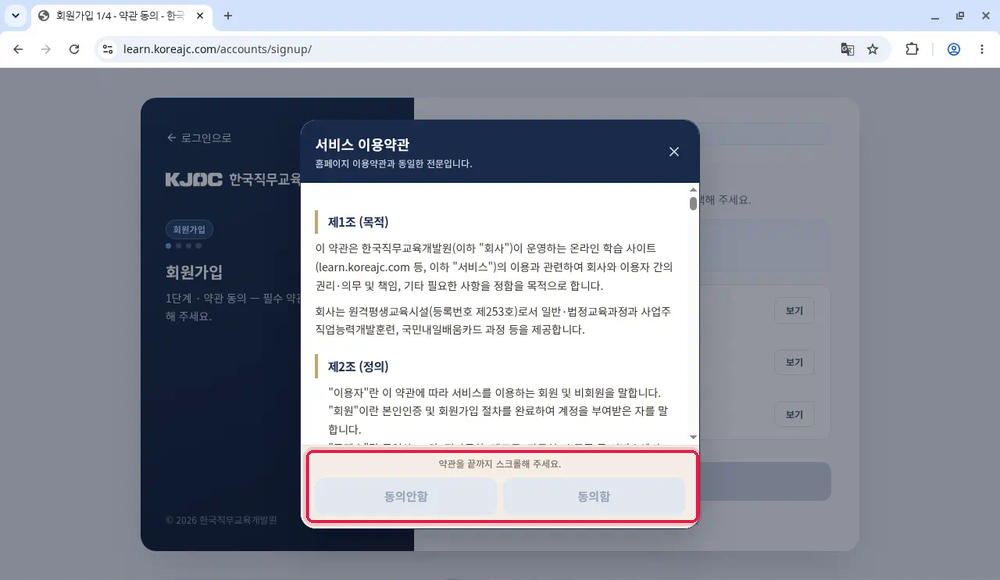Open site information icon in address bar
Screen dimensions: 1000x580
(108, 49)
